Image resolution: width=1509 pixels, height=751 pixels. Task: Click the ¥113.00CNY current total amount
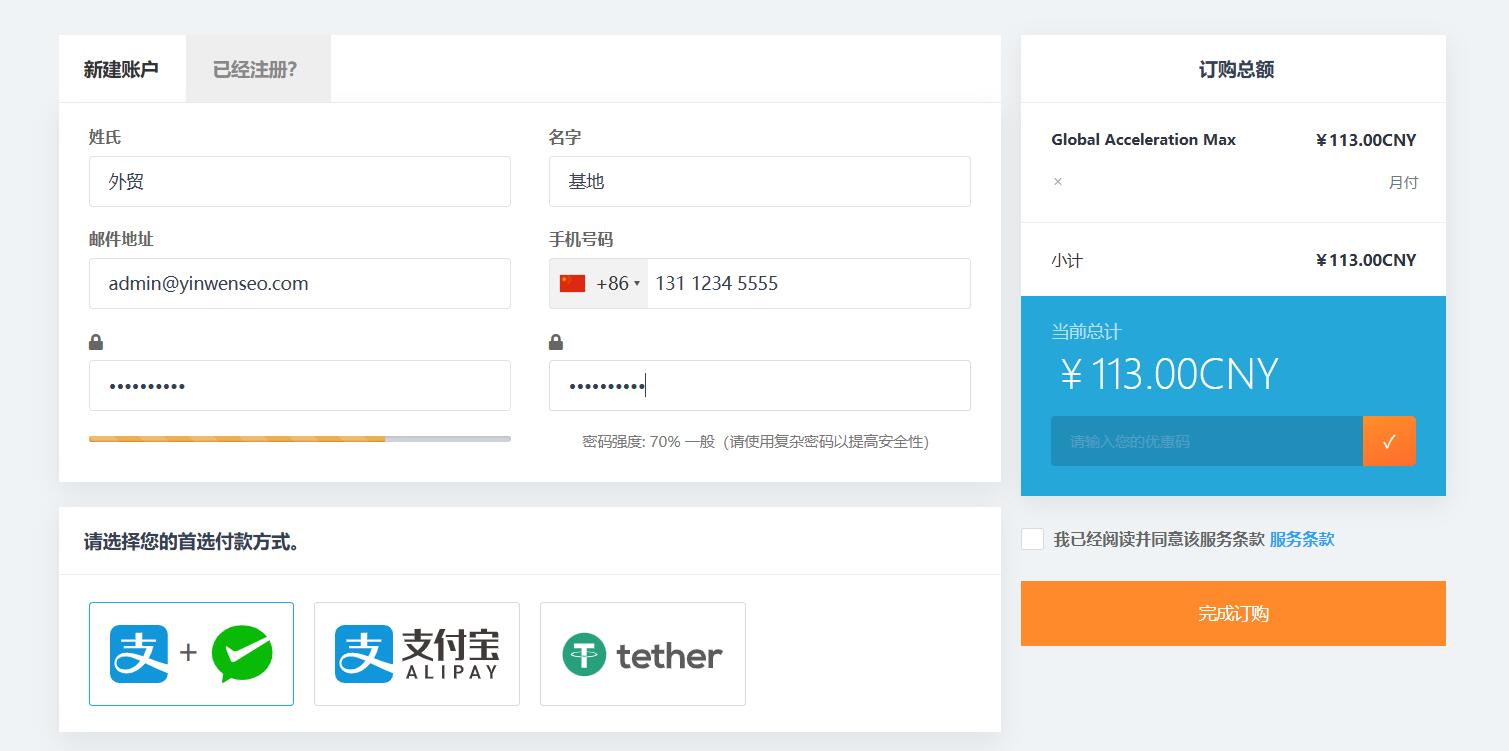1169,374
